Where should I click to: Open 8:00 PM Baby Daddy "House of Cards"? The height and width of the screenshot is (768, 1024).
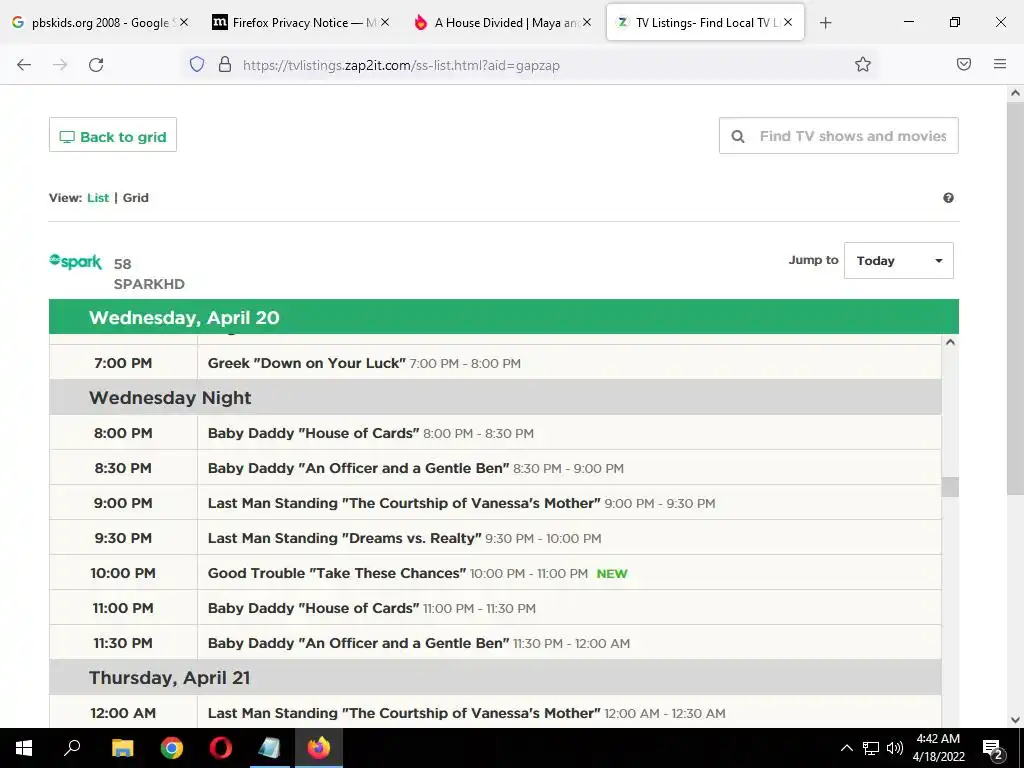[x=313, y=433]
